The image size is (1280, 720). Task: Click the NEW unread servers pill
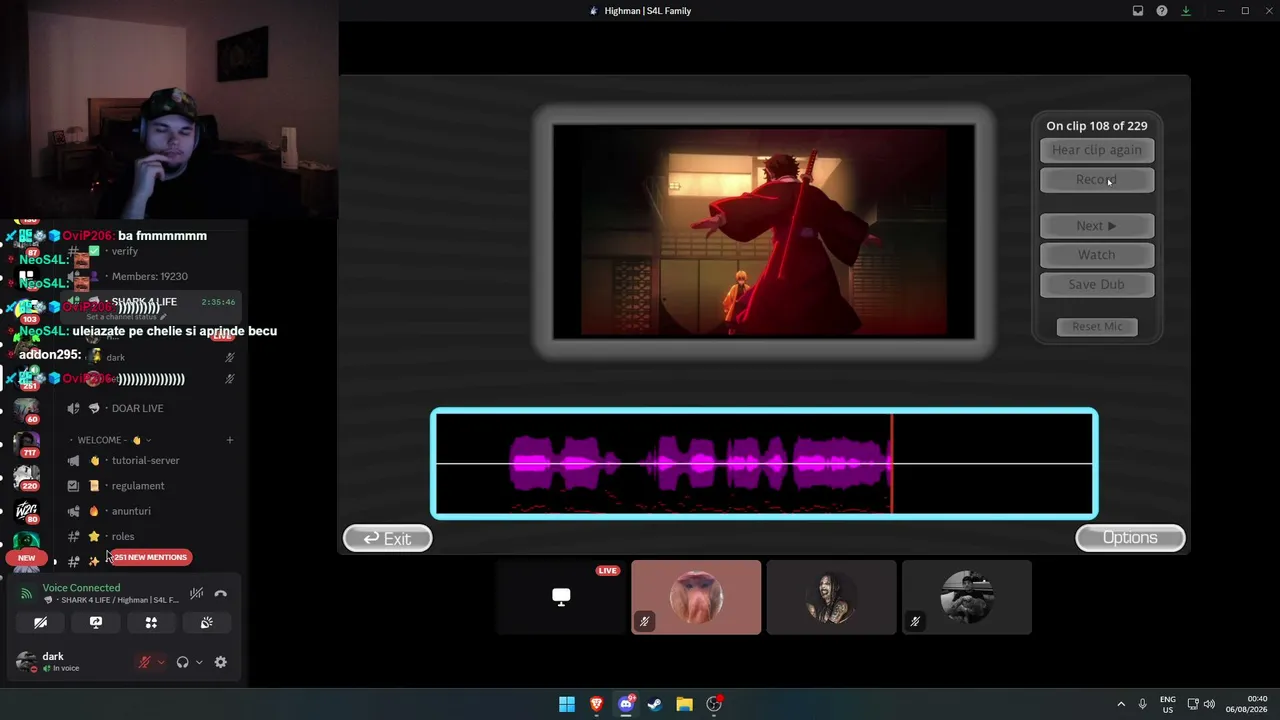[27, 558]
